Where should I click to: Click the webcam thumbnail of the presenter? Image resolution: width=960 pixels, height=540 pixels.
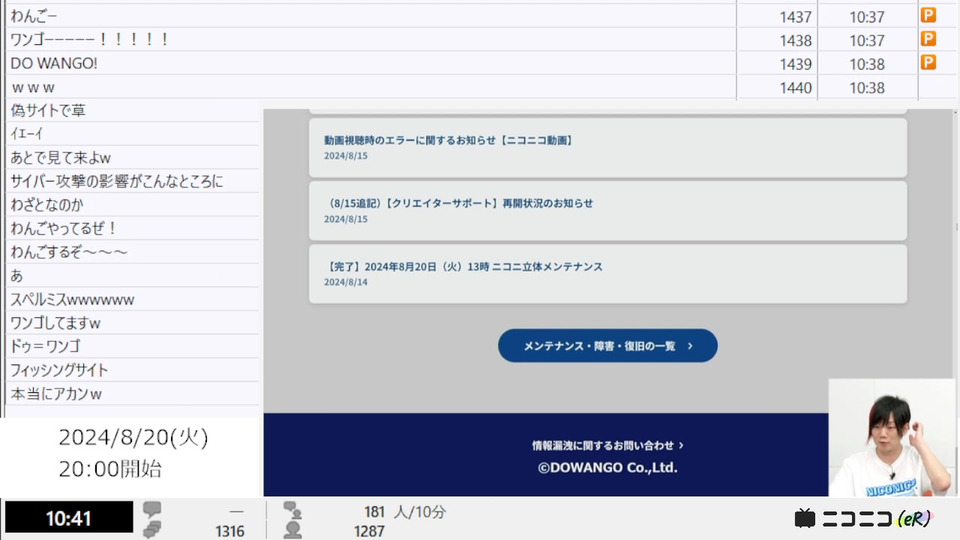click(892, 437)
